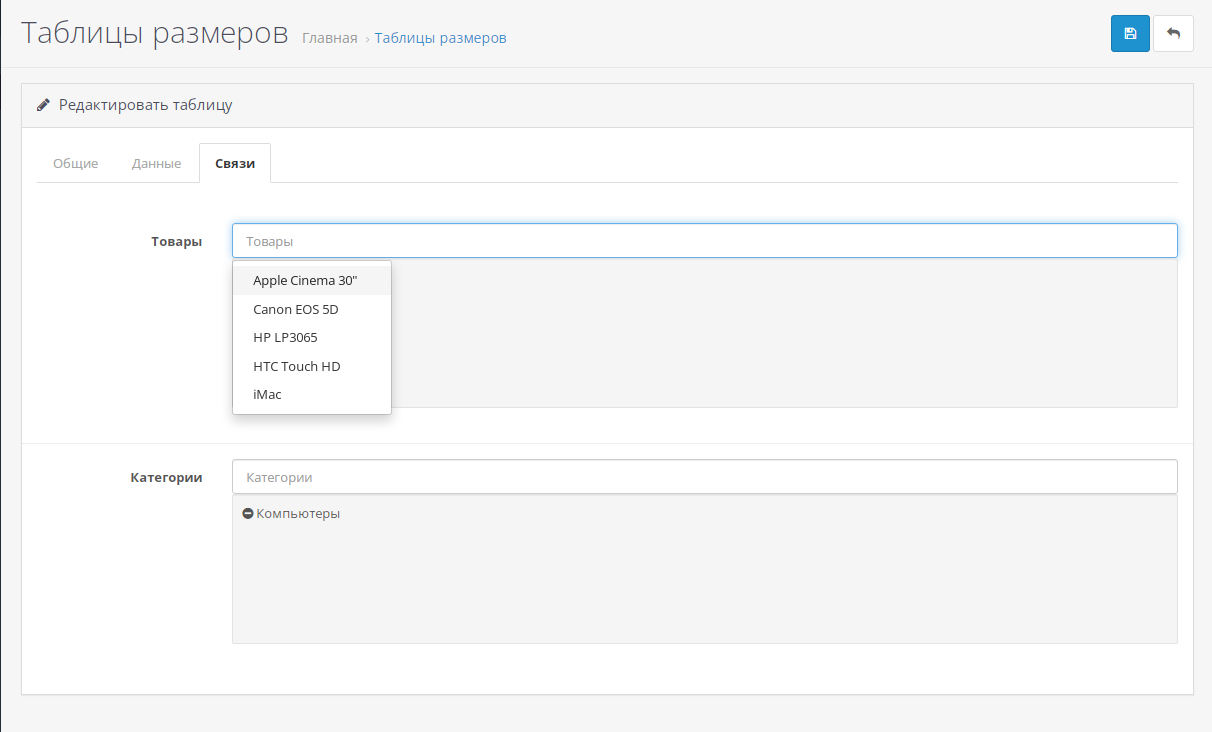Go to Главная via breadcrumb
Screen dimensions: 1212x732
tap(329, 38)
